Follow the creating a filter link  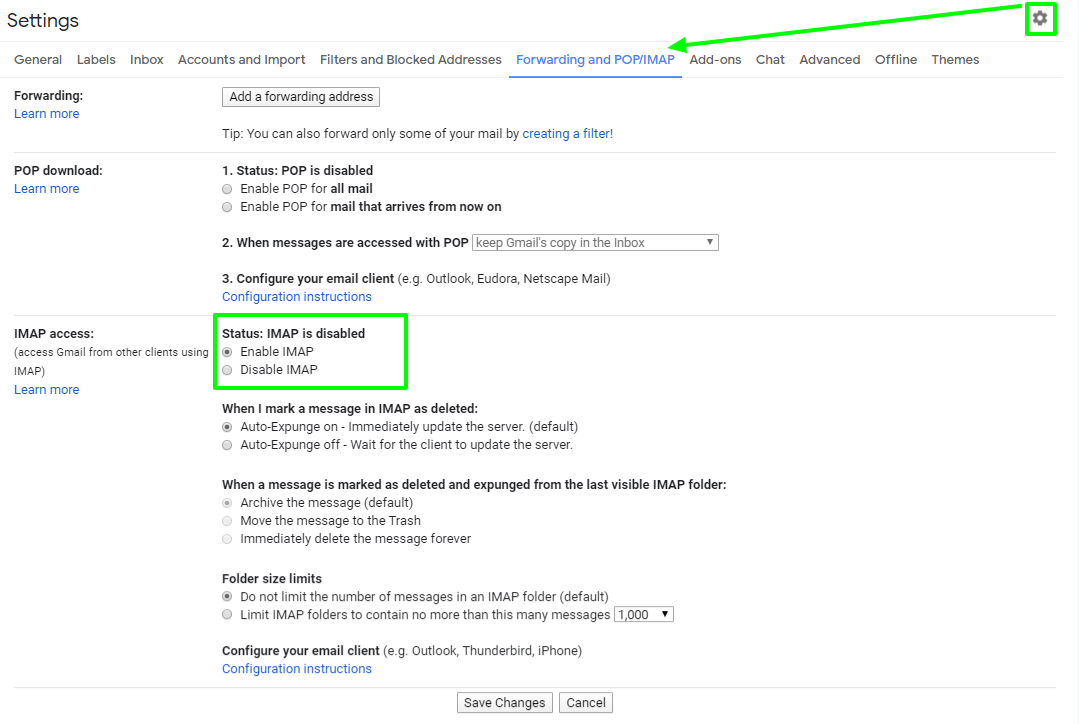click(x=567, y=134)
